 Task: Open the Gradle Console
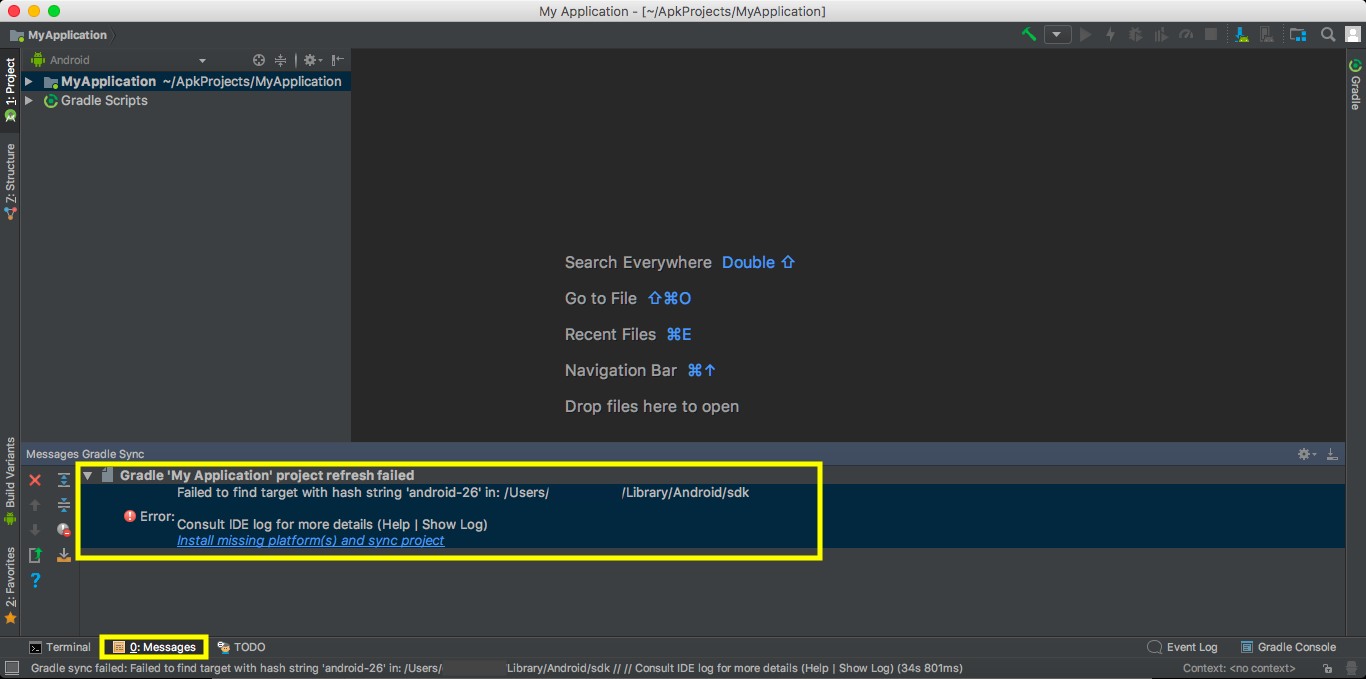point(1288,647)
